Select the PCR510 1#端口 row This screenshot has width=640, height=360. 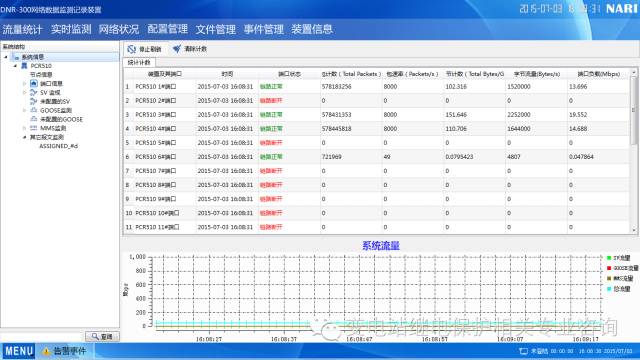[x=376, y=87]
